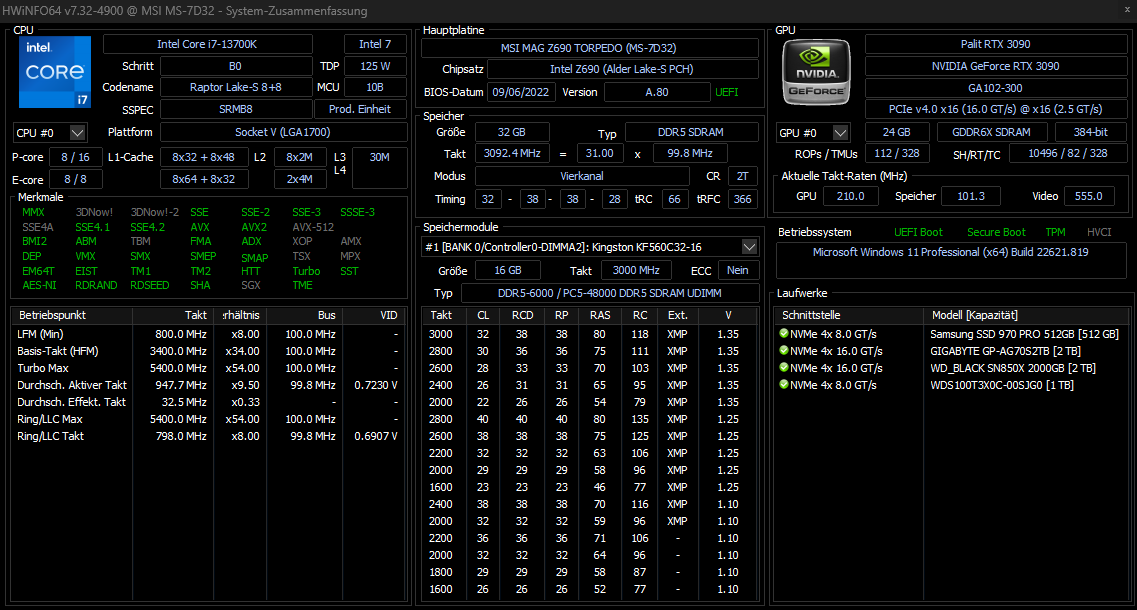Click the Socket V (LGA1700) platform field

pos(283,132)
